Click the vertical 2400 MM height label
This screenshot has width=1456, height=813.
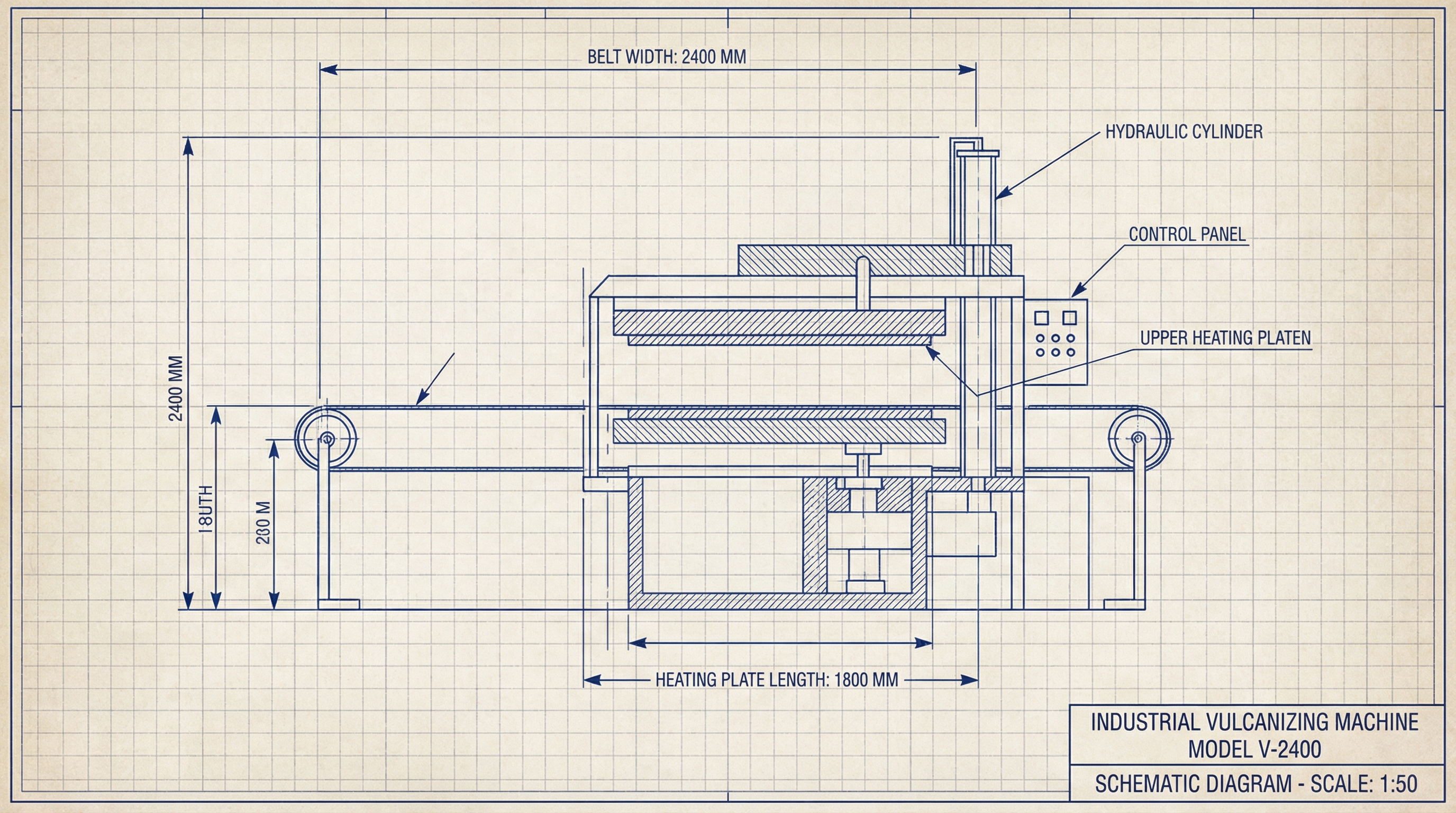pyautogui.click(x=176, y=388)
